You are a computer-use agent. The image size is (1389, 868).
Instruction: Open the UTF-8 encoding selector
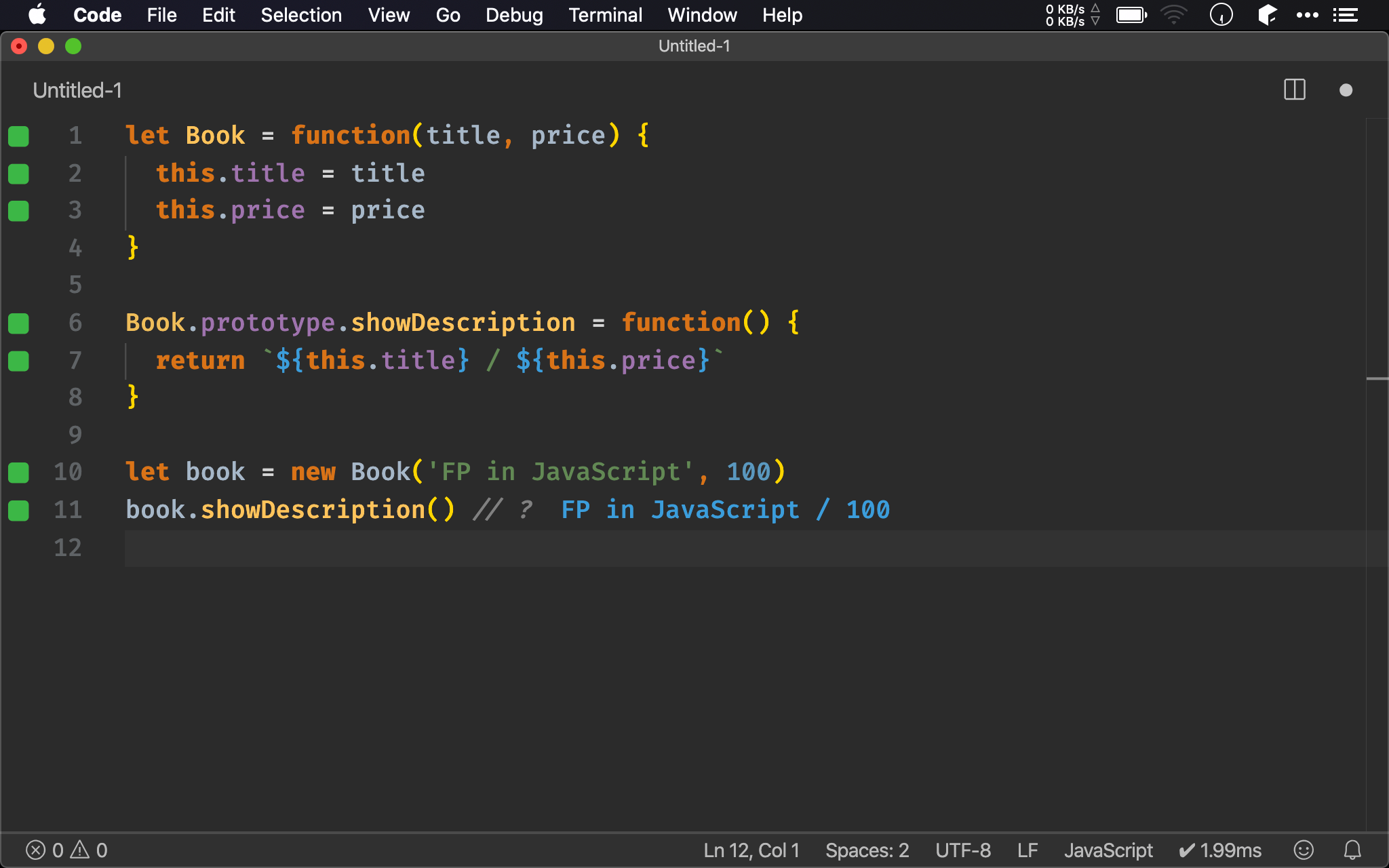962,850
